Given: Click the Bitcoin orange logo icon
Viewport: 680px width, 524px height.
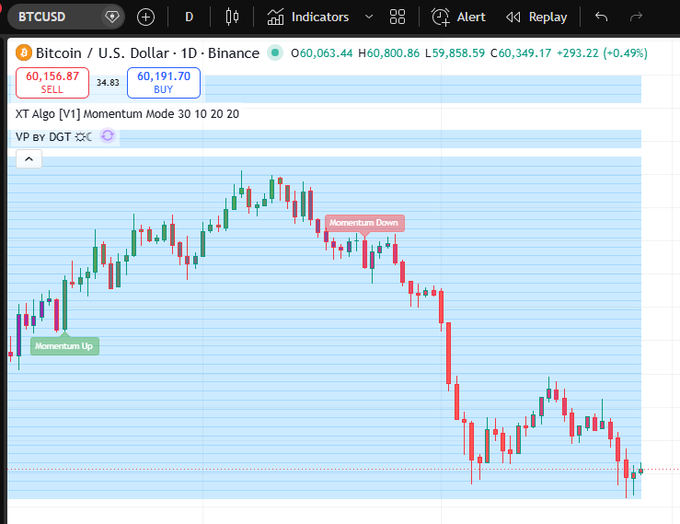Looking at the screenshot, I should coord(24,53).
